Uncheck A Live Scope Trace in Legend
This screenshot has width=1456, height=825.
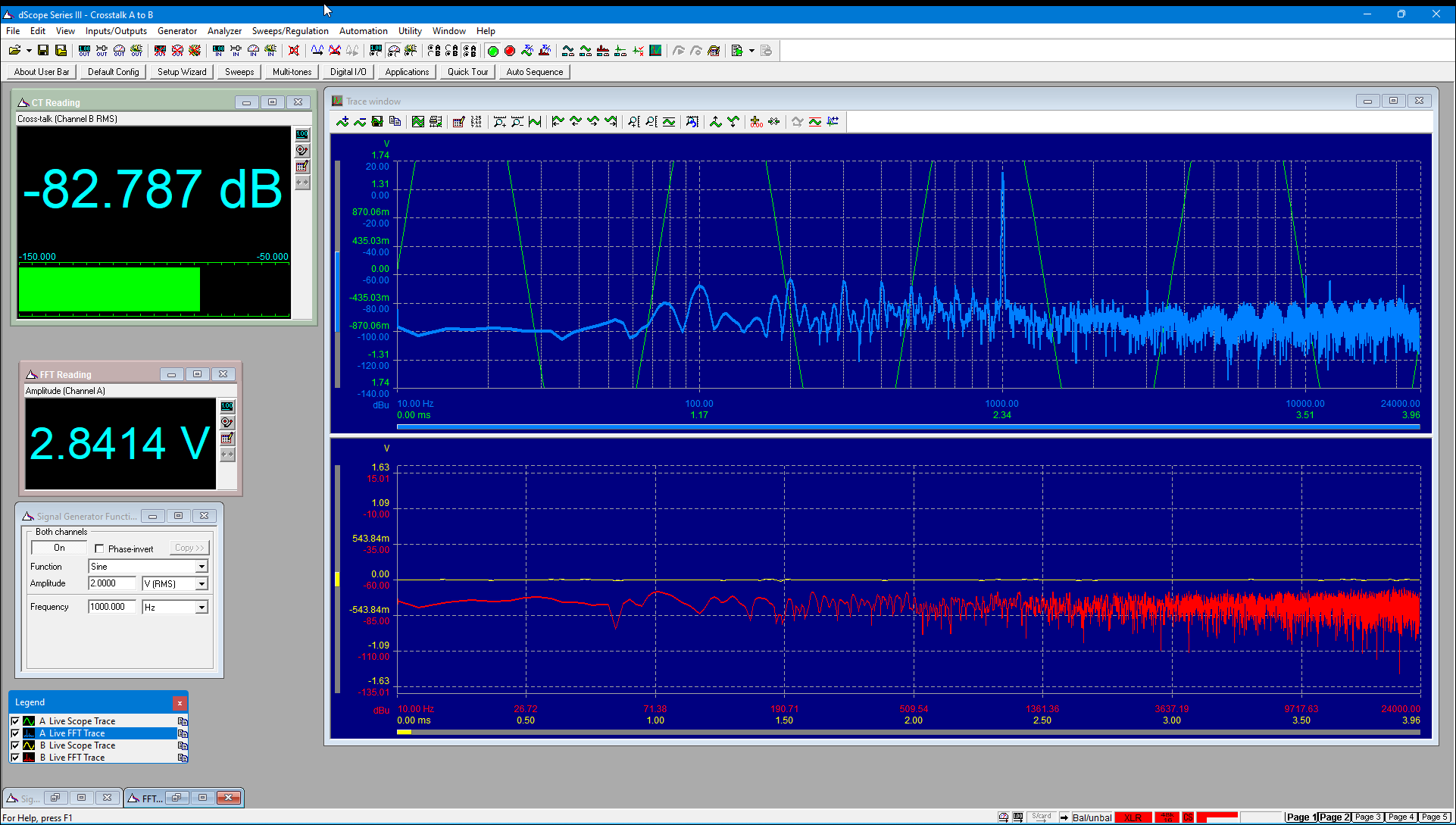tap(15, 721)
